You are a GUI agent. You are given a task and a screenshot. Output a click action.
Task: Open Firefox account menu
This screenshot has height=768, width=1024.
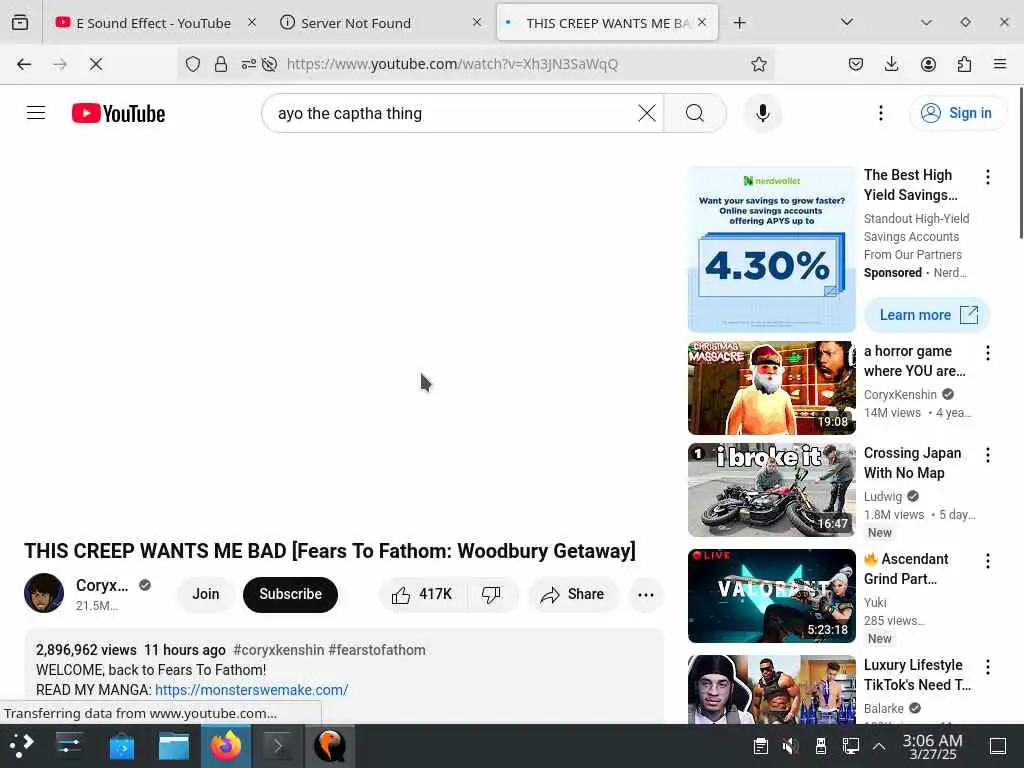(928, 64)
